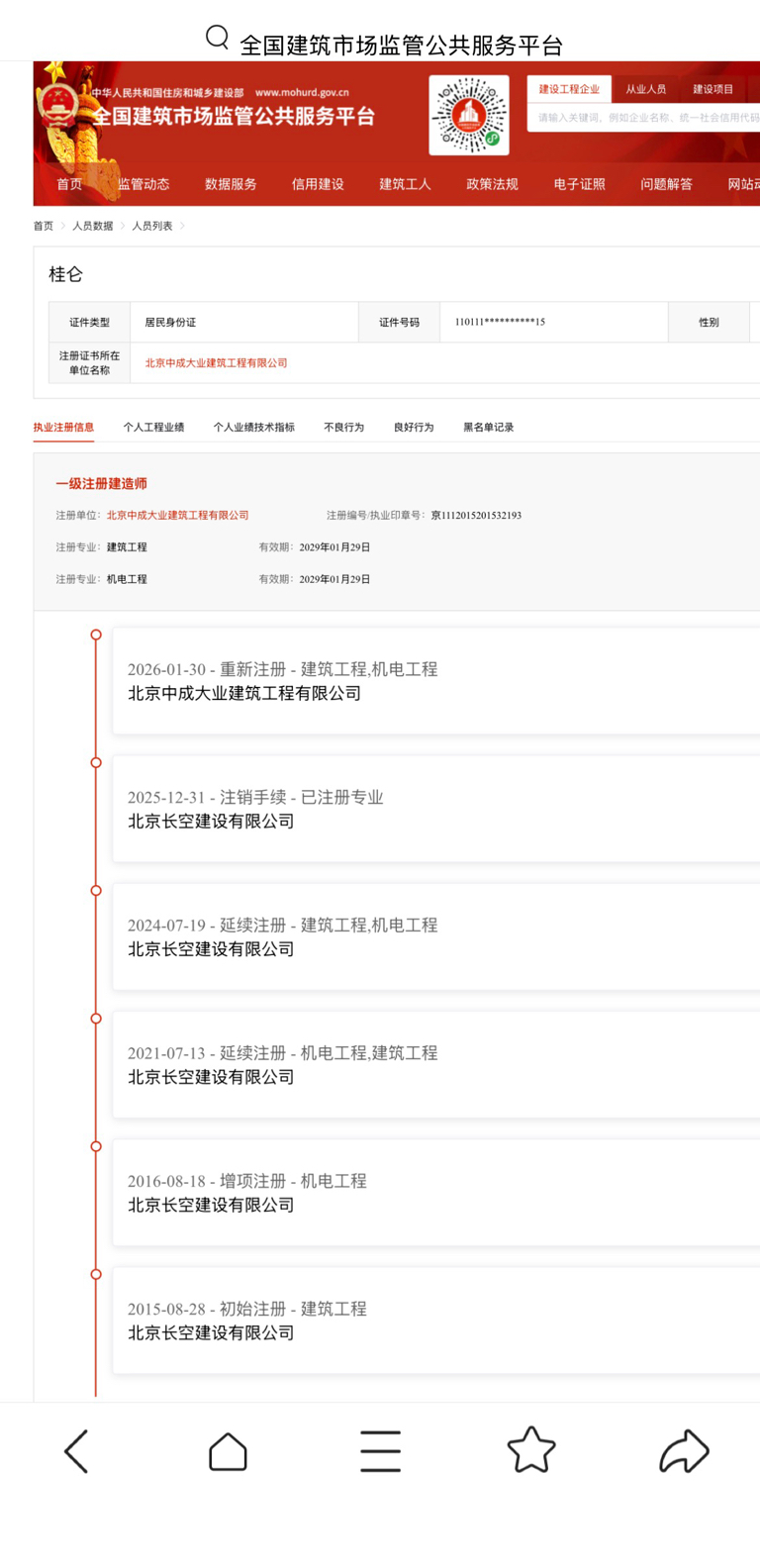Open the 信用建设 menu
This screenshot has height=1568, width=760.
(318, 184)
